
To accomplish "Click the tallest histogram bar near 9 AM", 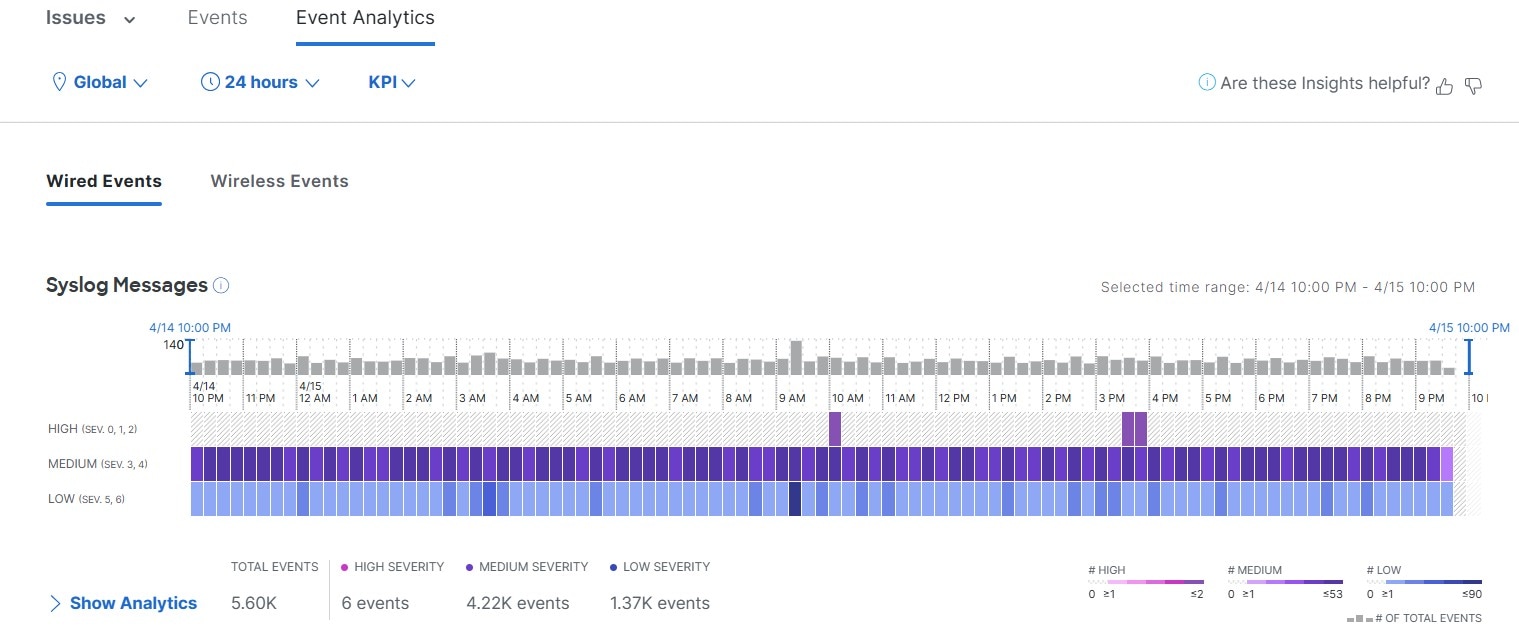I will tap(796, 358).
